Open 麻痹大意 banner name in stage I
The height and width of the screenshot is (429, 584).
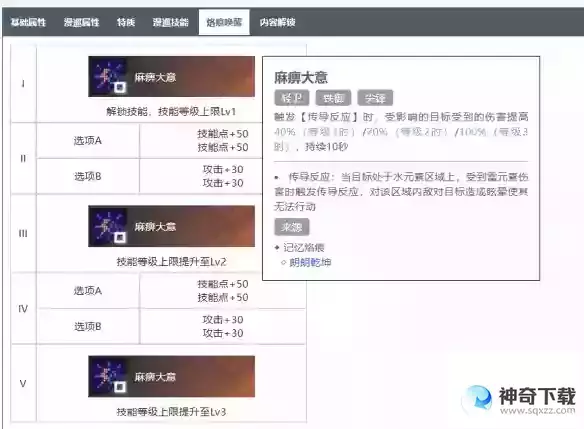(x=155, y=77)
